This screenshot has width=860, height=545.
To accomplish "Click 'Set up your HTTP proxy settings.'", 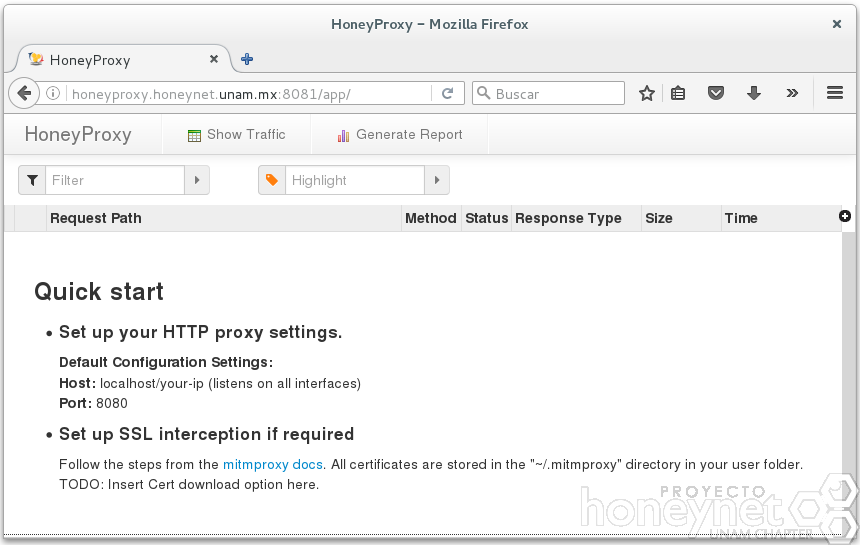I will (200, 332).
